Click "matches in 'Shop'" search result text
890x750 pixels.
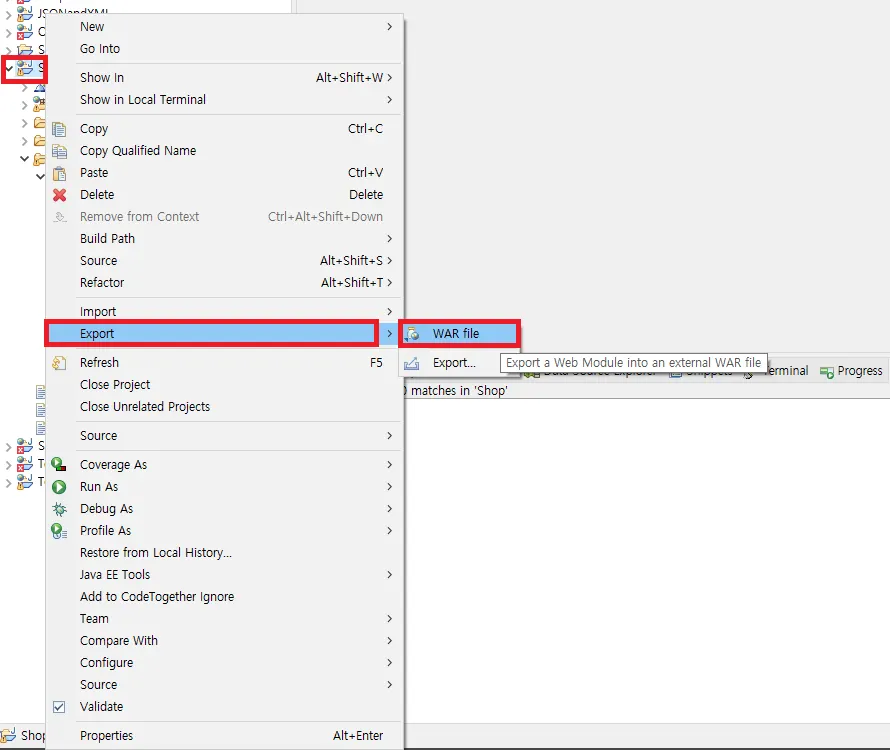(459, 391)
